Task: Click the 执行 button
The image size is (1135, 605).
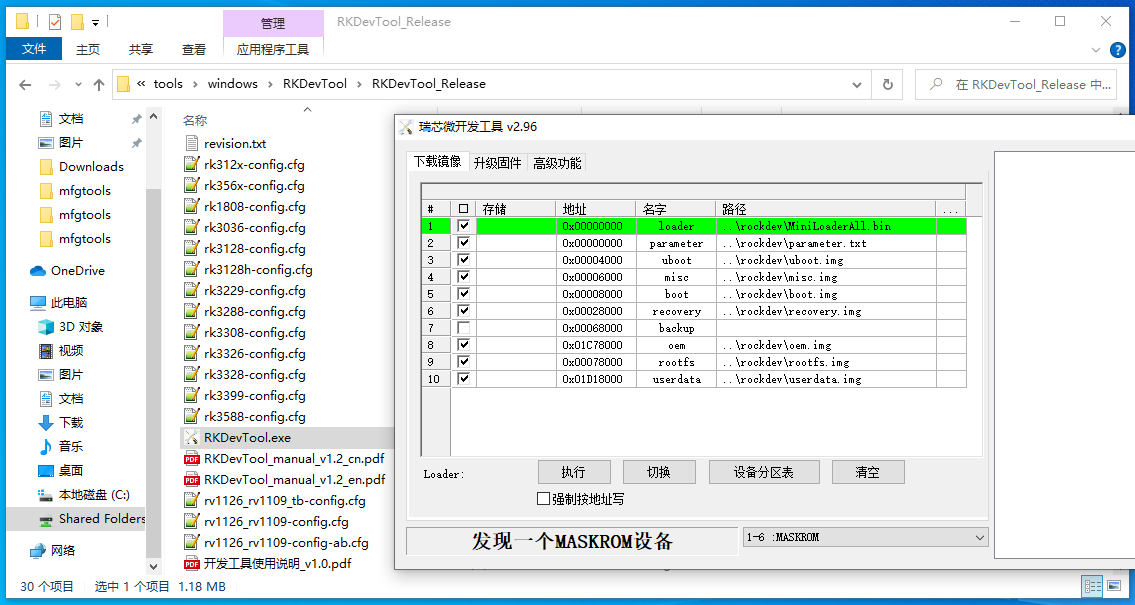Action: [x=573, y=472]
